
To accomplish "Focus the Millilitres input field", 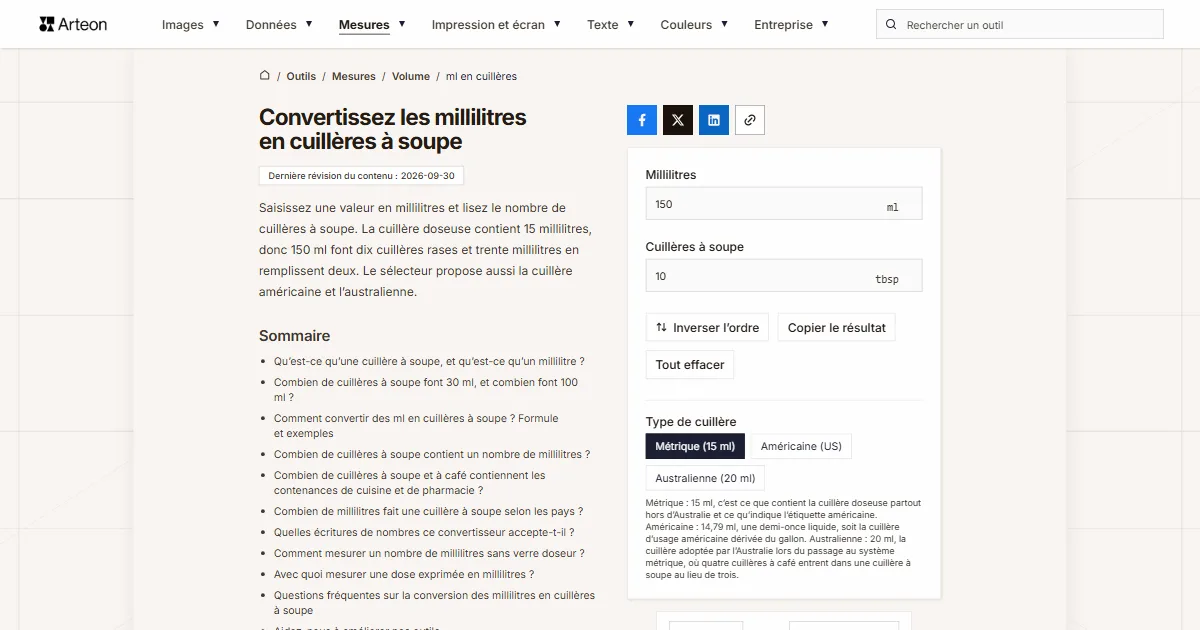I will [x=784, y=204].
